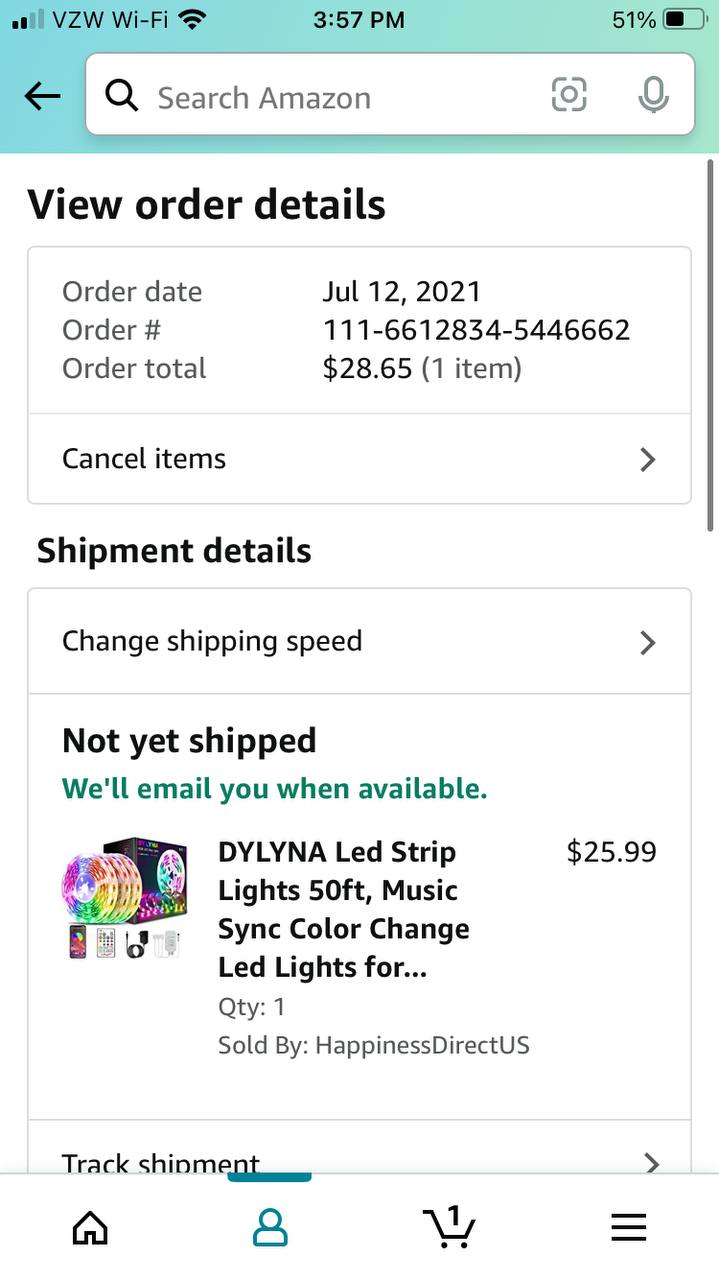Tap the back arrow icon
This screenshot has height=1280, width=719.
click(42, 96)
